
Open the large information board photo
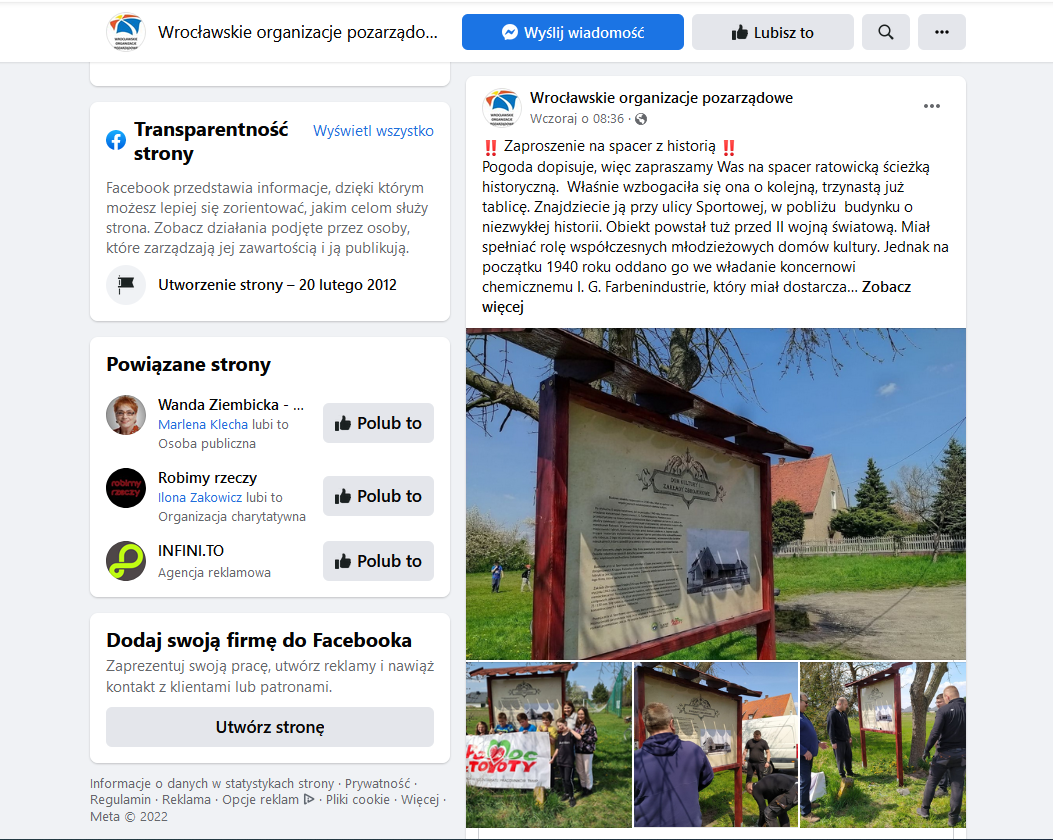716,494
